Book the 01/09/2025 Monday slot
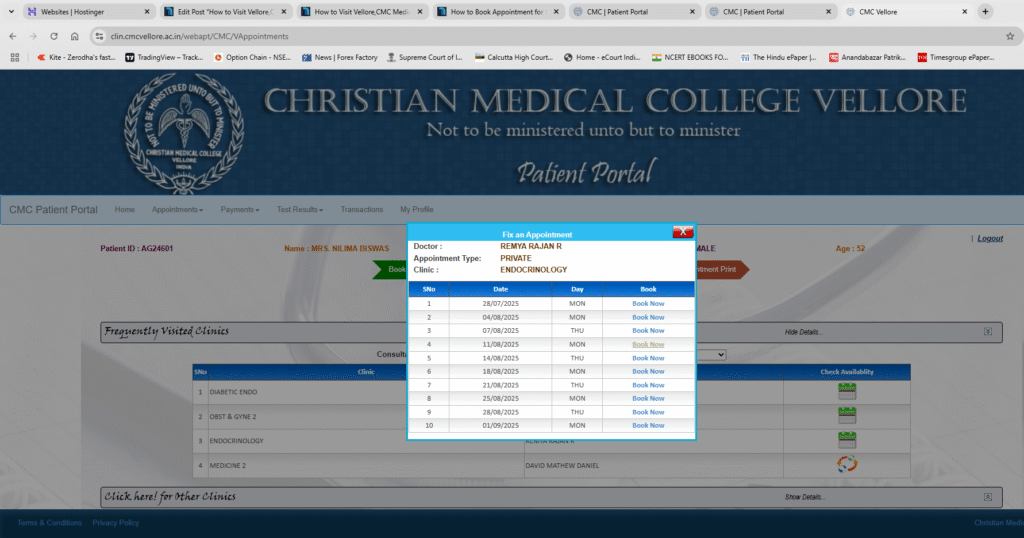Image resolution: width=1024 pixels, height=538 pixels. click(648, 425)
